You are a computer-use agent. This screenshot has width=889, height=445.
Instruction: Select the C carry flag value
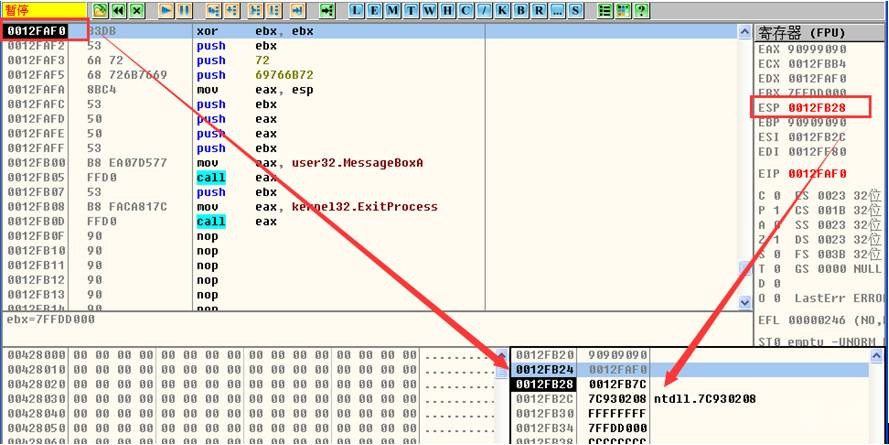click(x=776, y=196)
